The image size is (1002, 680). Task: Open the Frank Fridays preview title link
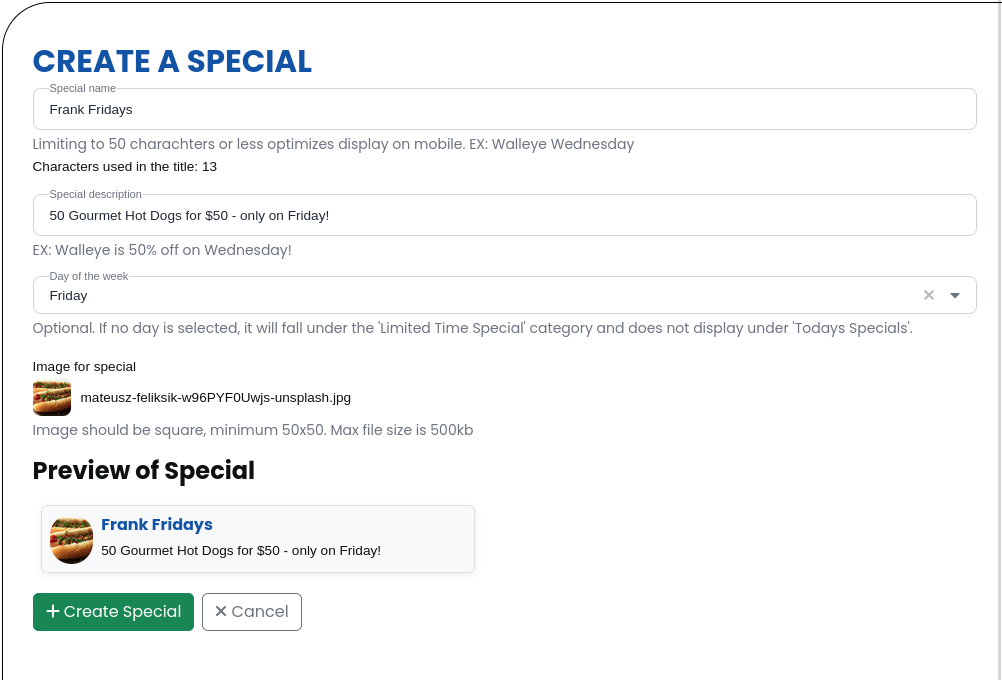click(157, 525)
